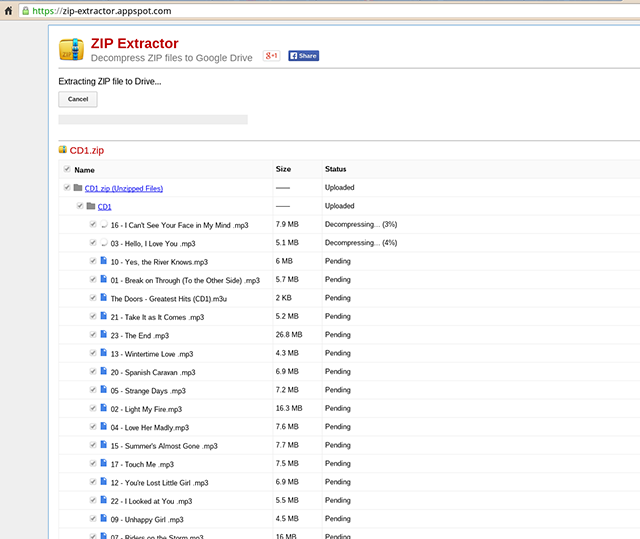Toggle checkbox for the CD1 folder

pyautogui.click(x=80, y=206)
